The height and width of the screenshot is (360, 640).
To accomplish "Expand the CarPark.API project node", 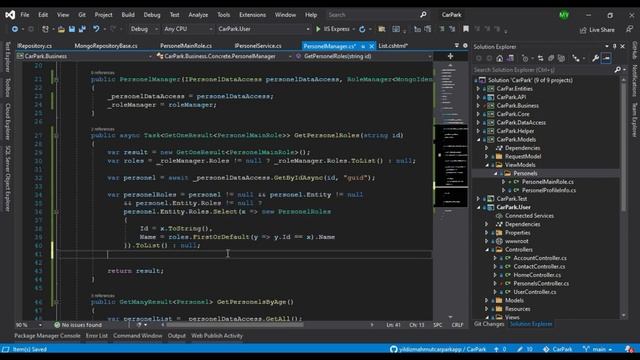I will click(x=478, y=97).
